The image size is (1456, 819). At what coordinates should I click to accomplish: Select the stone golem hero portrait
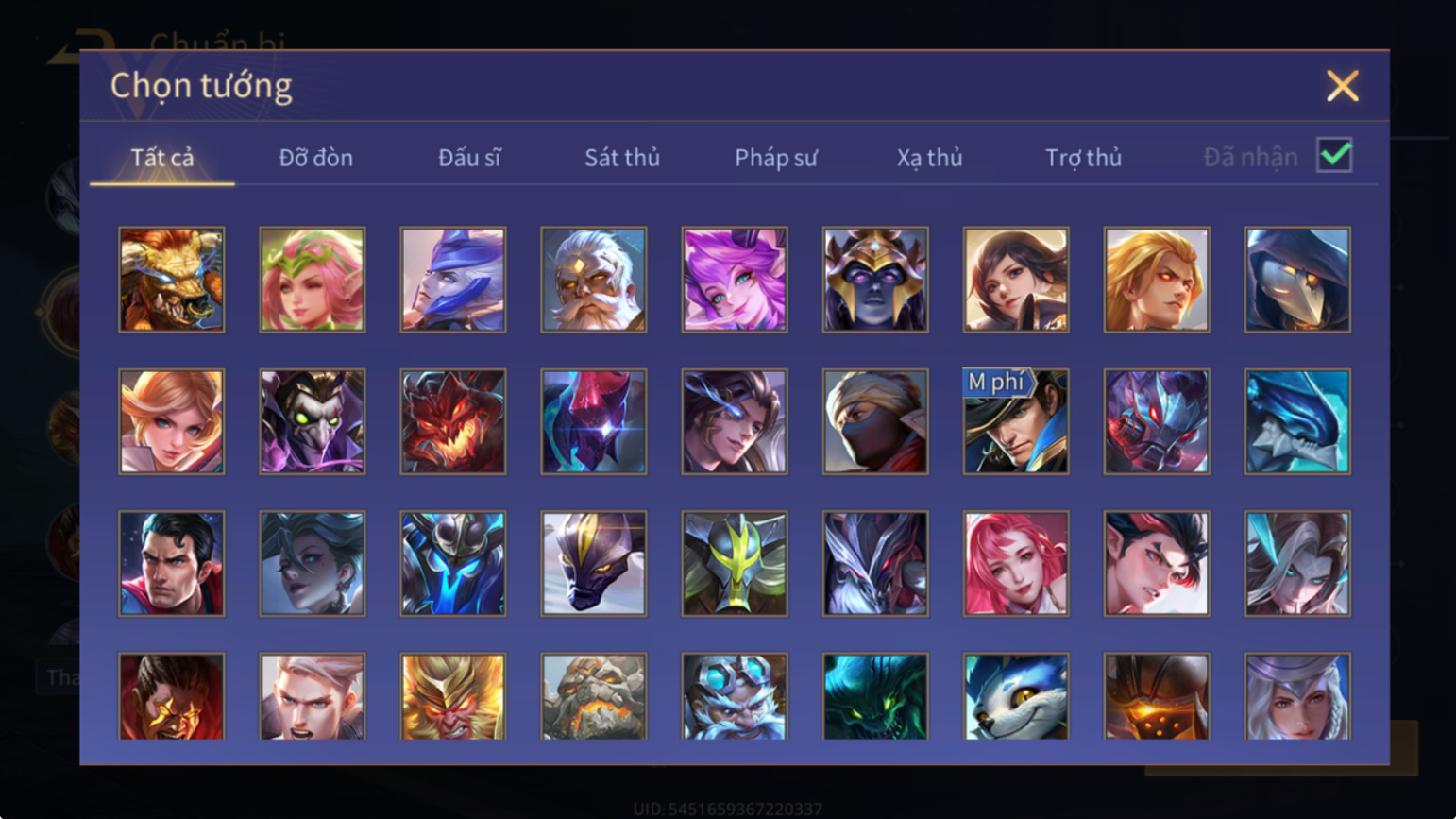click(594, 696)
